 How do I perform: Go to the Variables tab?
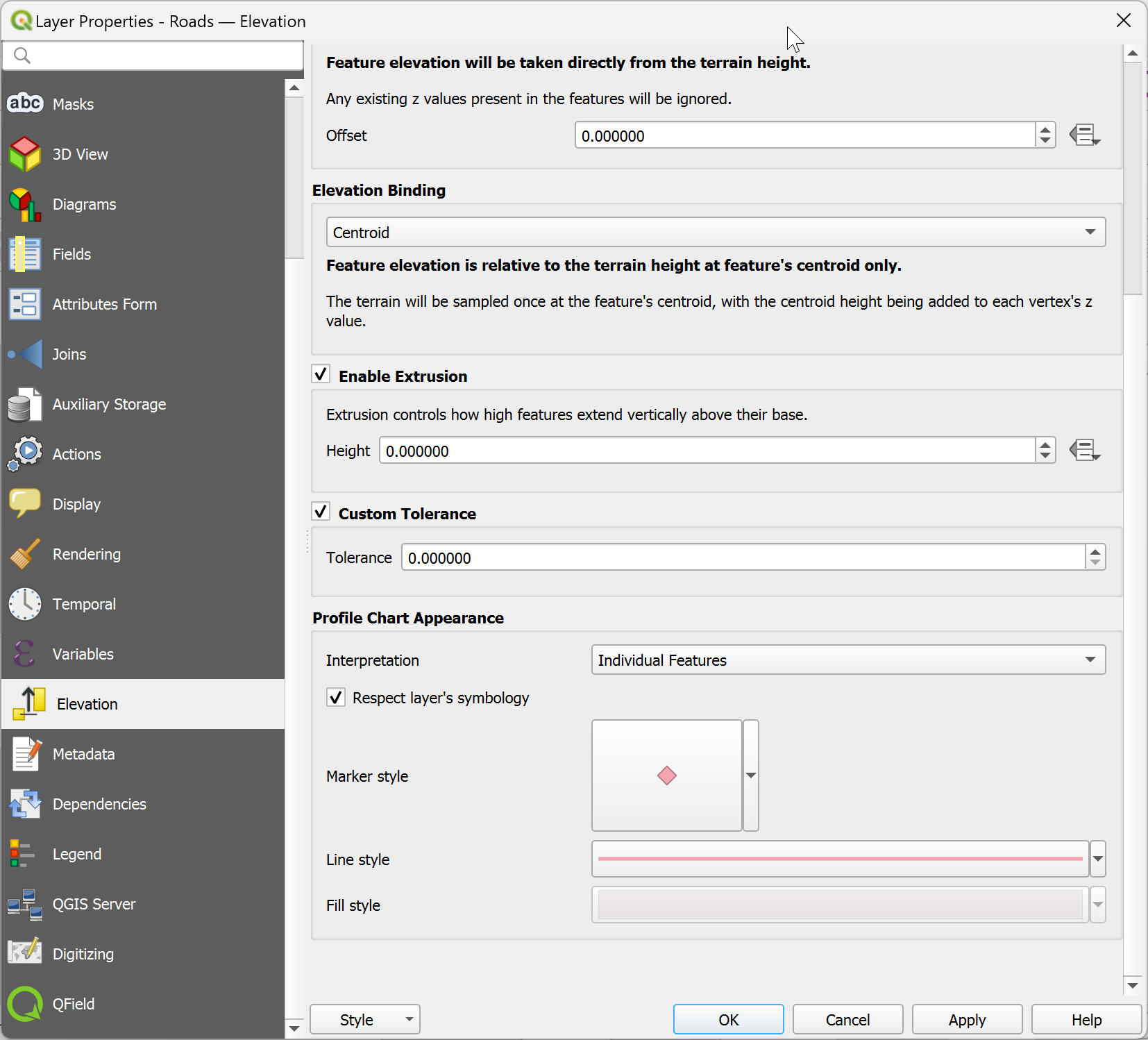pos(83,654)
